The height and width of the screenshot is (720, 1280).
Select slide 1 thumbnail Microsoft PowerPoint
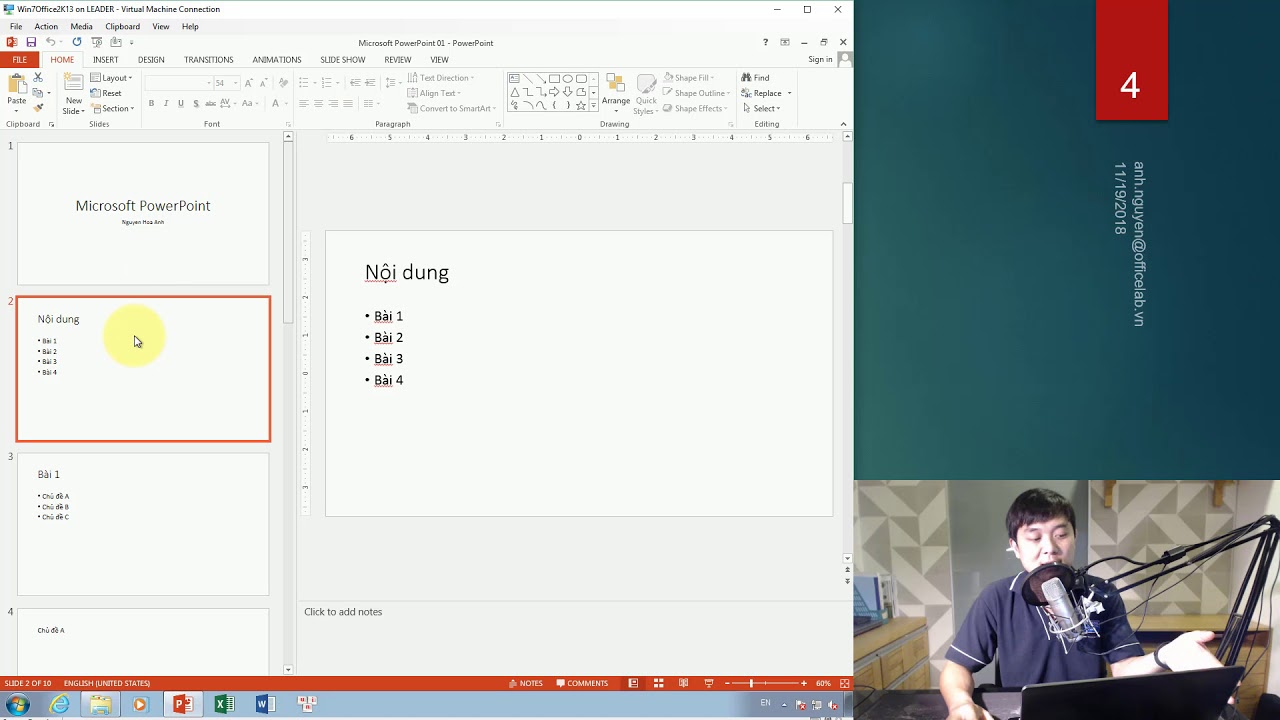tap(143, 213)
